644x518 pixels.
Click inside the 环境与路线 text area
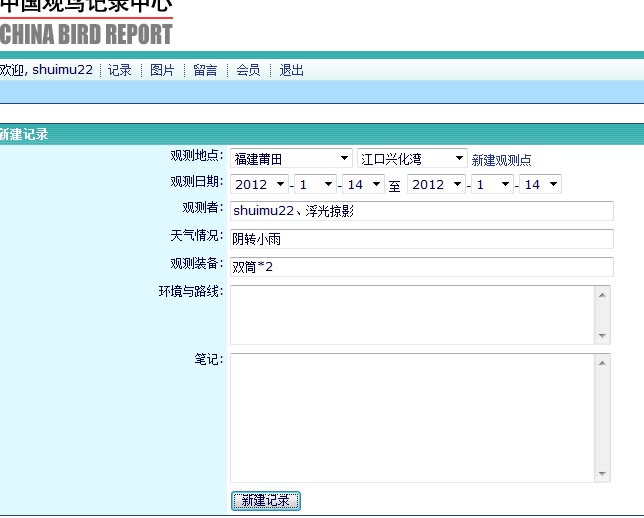(x=411, y=314)
